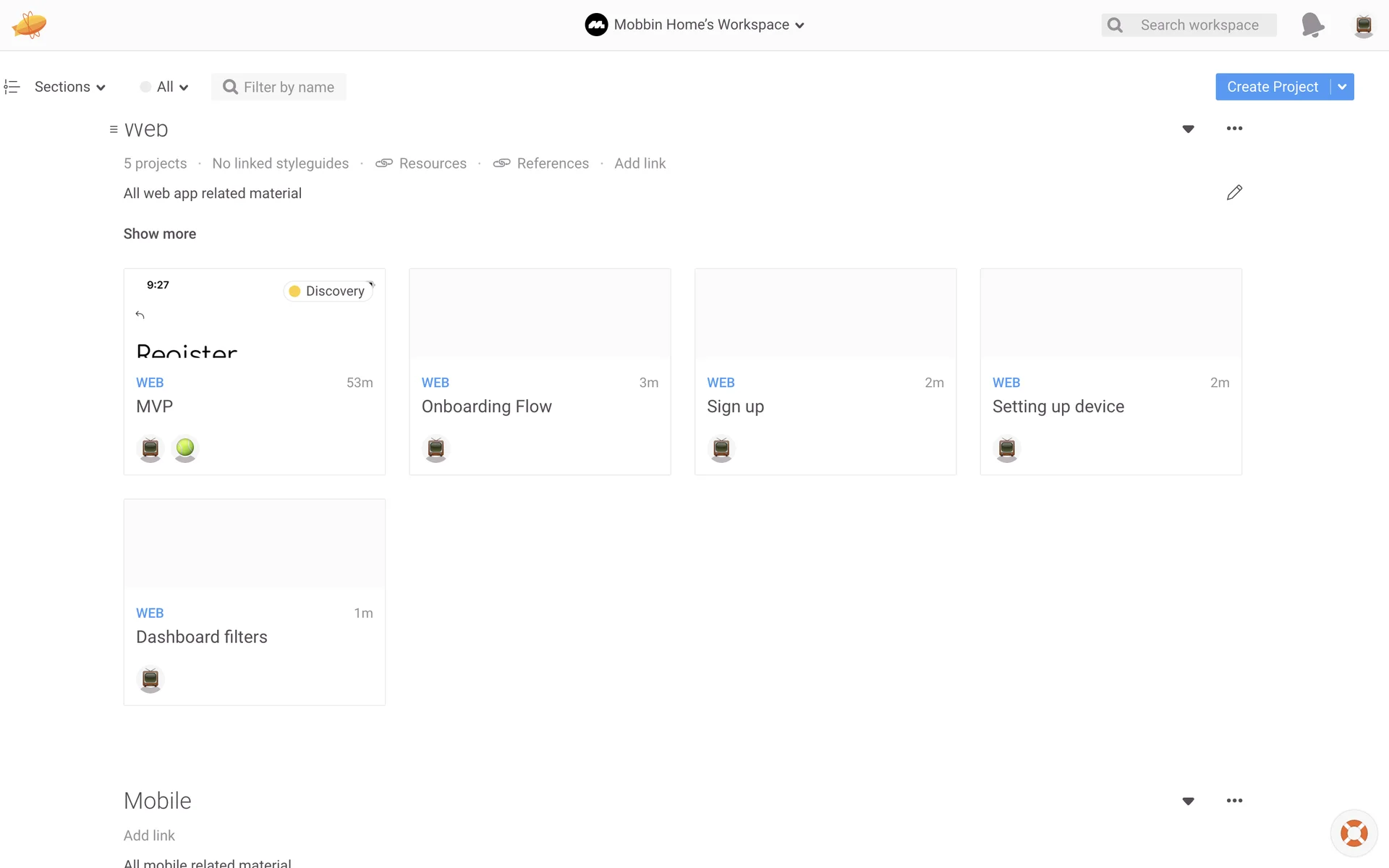
Task: Click Show more under Web description
Action: pos(159,234)
